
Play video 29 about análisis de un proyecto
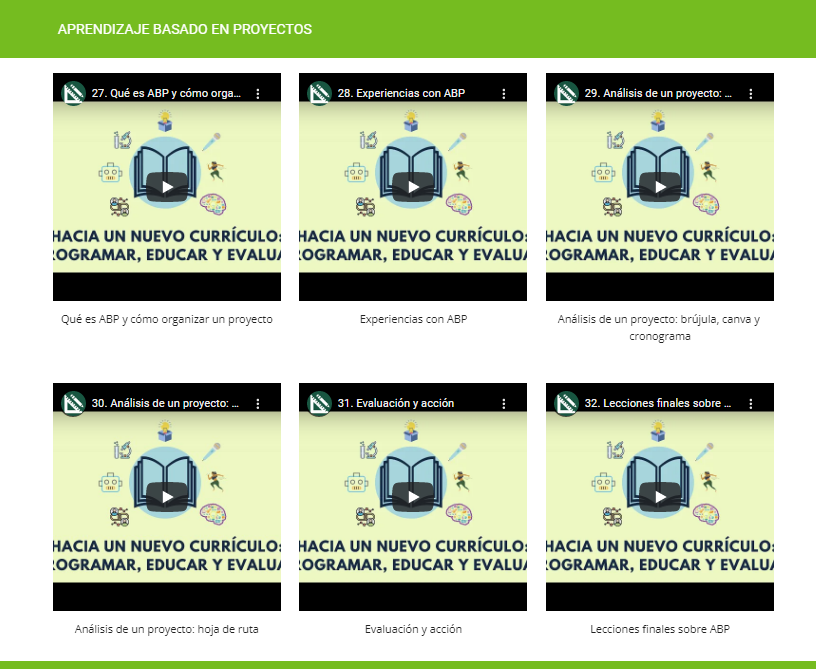point(659,186)
